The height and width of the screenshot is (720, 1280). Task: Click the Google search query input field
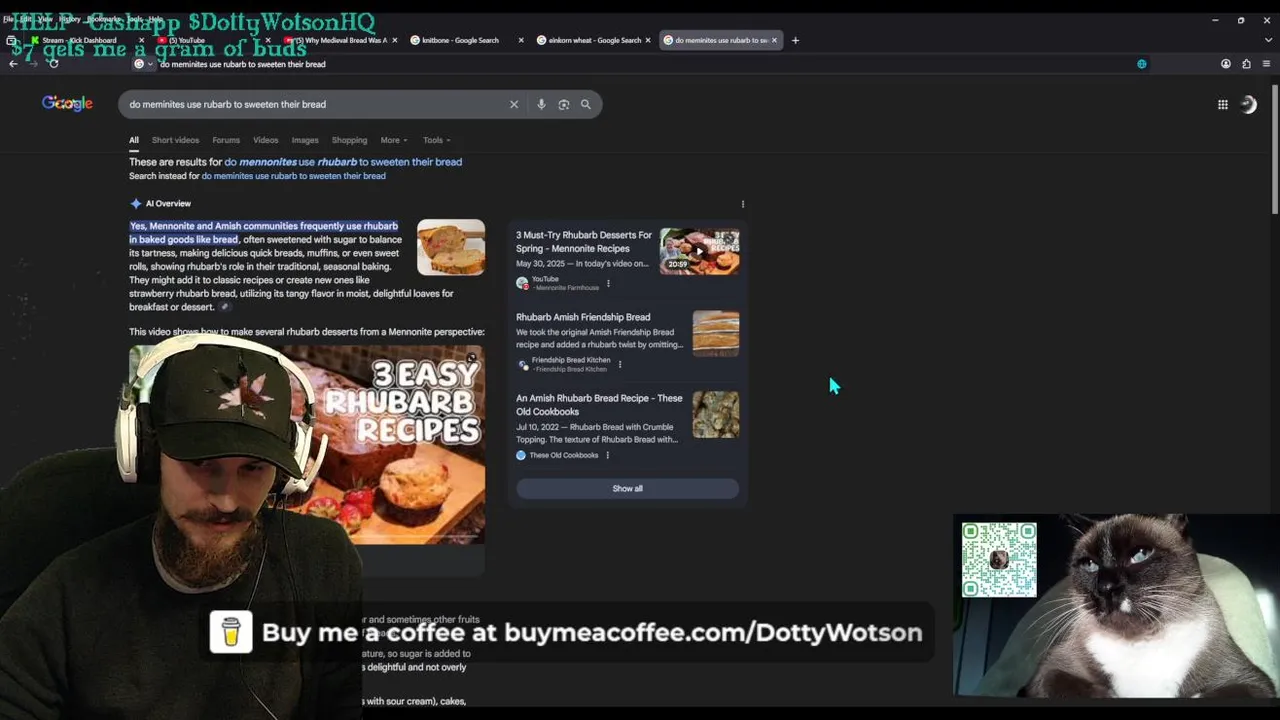[315, 104]
